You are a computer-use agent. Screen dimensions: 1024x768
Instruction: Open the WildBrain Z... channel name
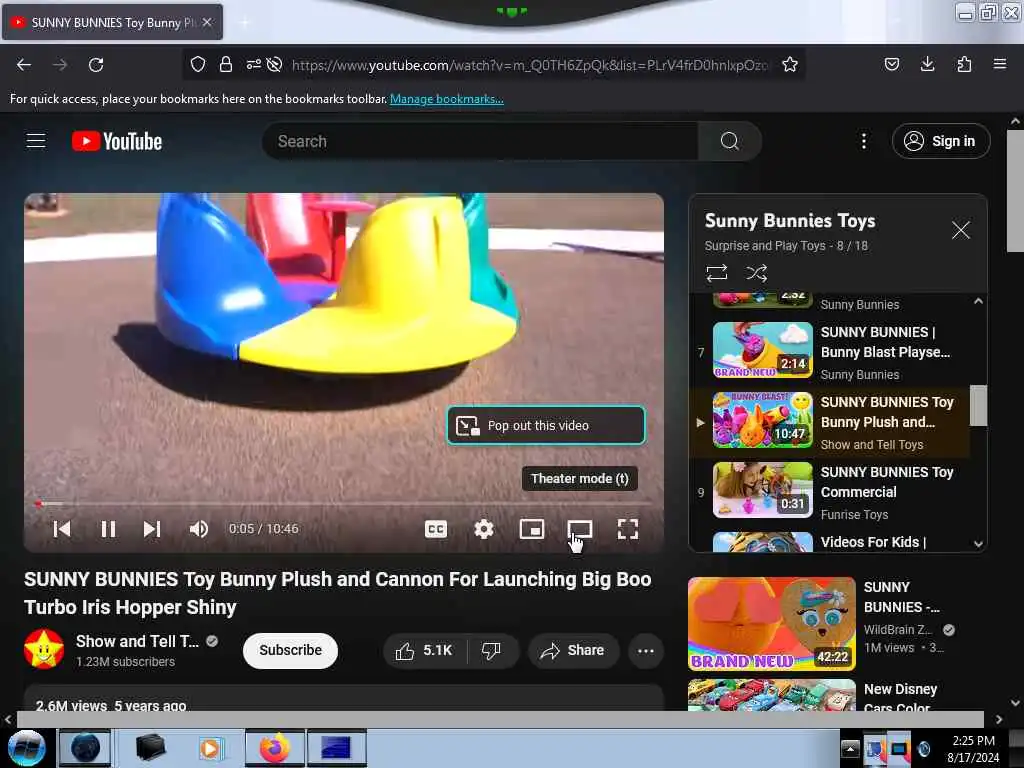897,630
